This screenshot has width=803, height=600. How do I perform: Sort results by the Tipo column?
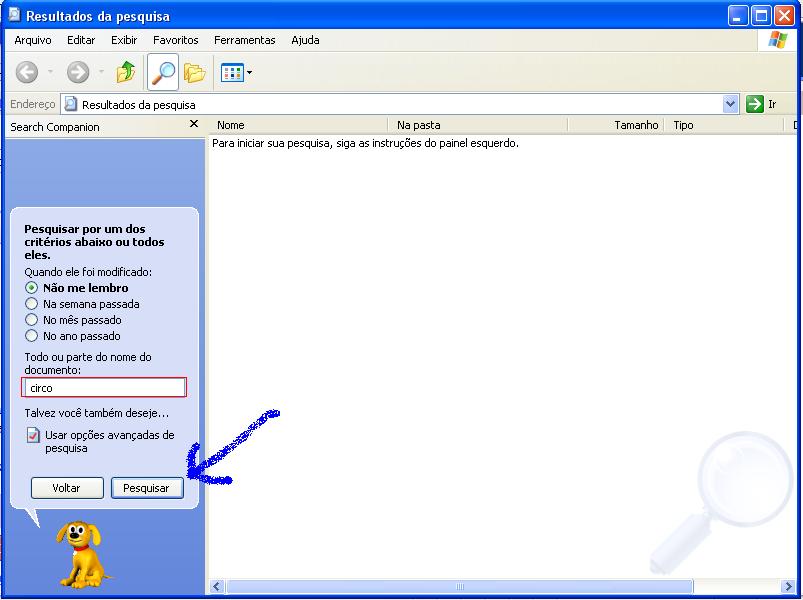coord(724,125)
